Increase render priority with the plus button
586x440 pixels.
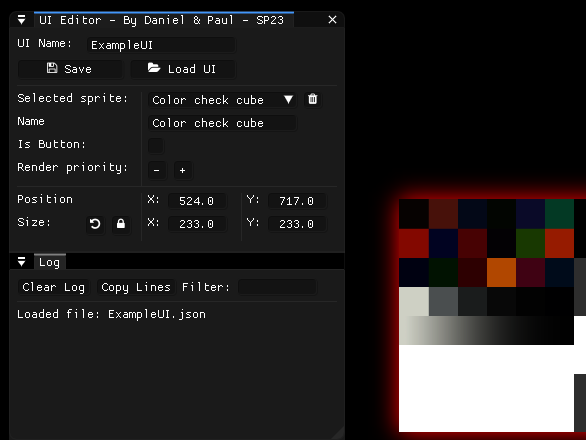(182, 170)
